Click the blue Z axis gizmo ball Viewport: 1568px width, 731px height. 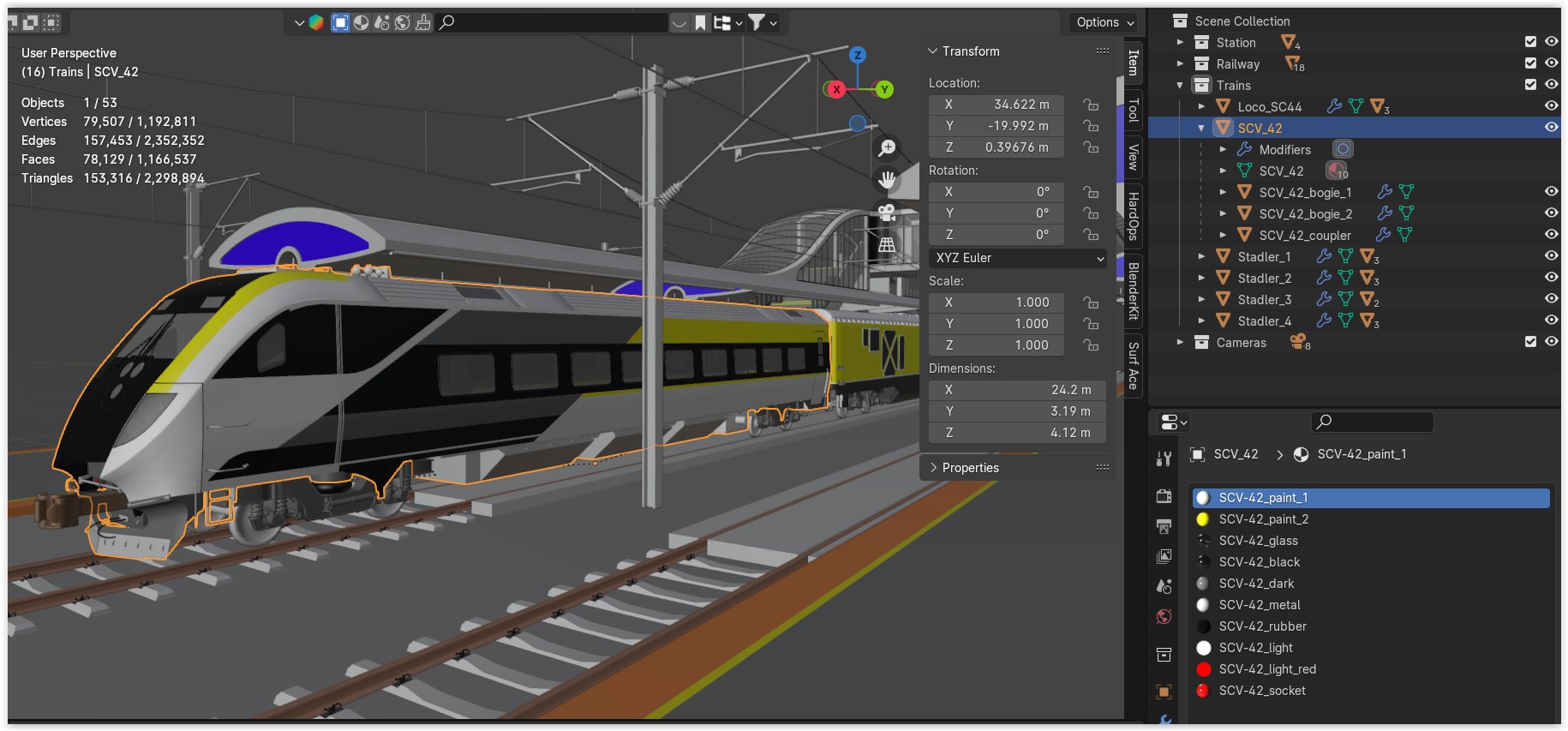tap(858, 55)
